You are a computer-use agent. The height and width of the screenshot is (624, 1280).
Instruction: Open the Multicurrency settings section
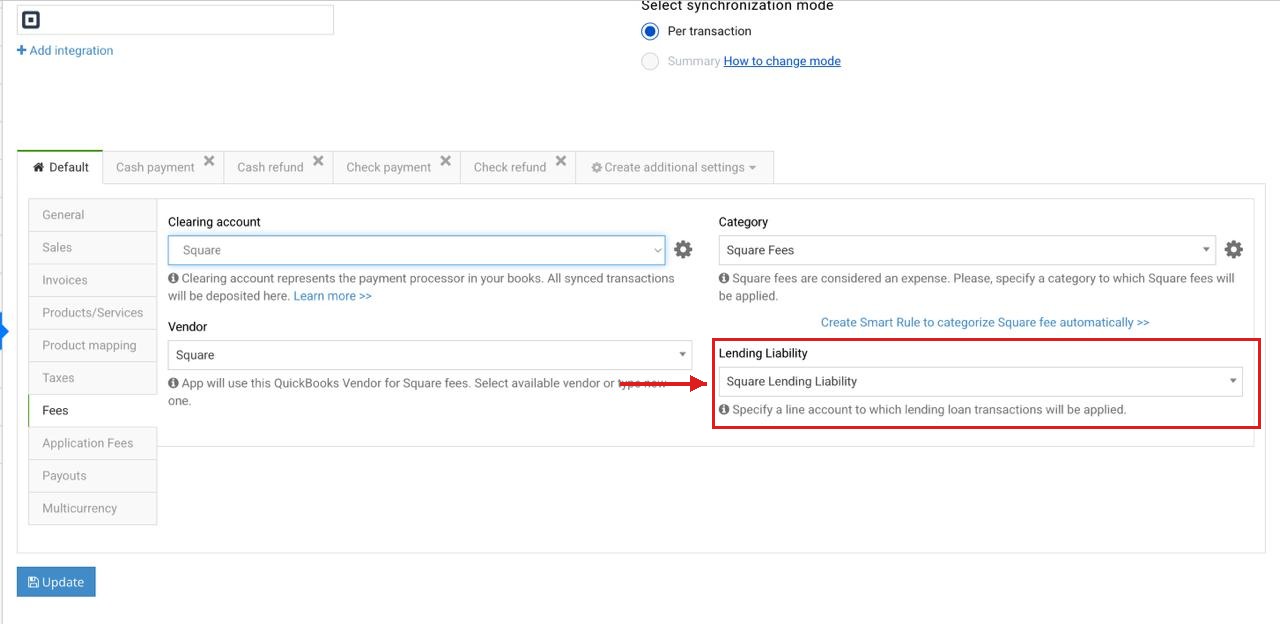tap(93, 508)
